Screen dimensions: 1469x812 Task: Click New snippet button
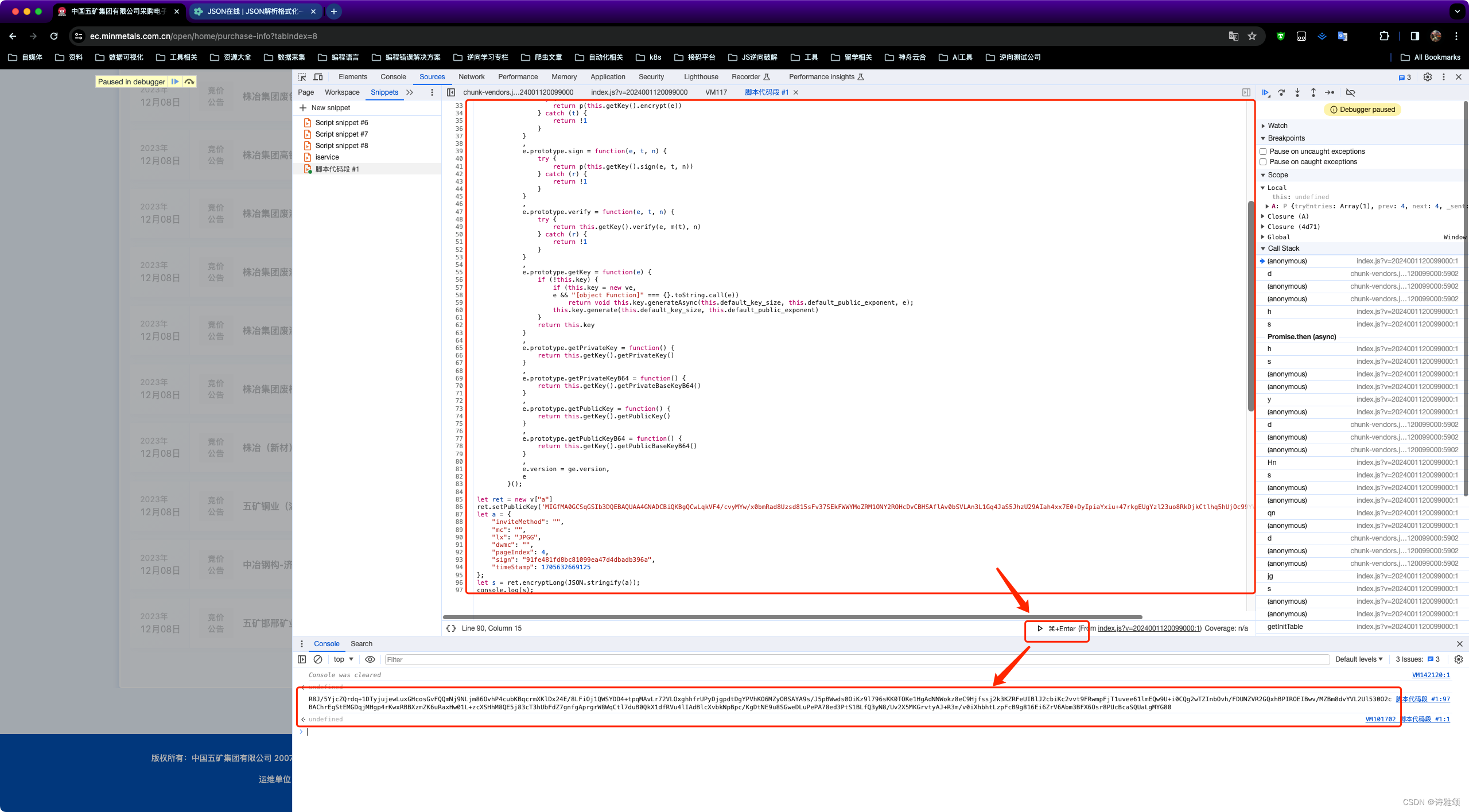coord(325,108)
